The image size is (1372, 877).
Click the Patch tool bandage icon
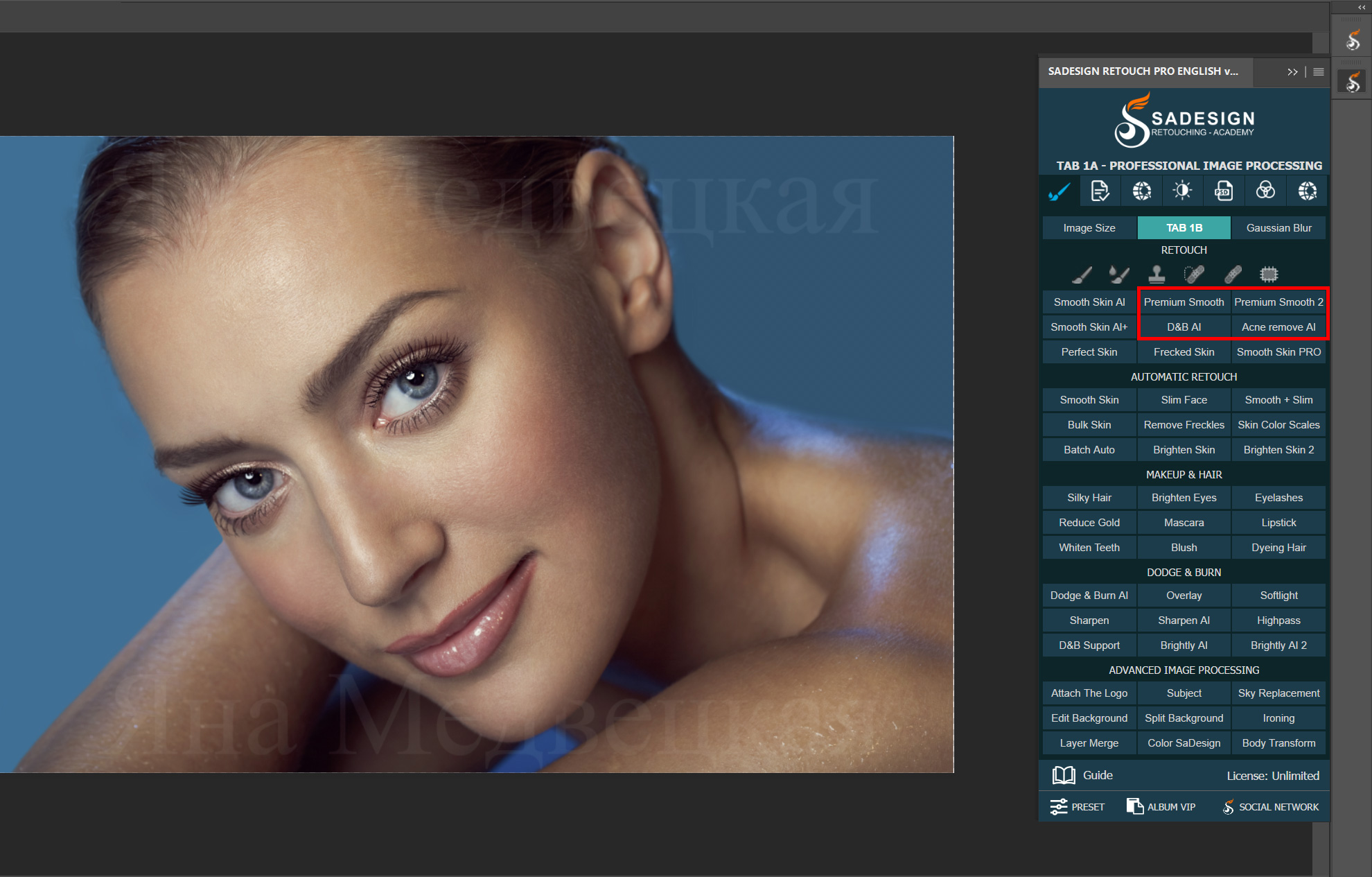click(1232, 275)
